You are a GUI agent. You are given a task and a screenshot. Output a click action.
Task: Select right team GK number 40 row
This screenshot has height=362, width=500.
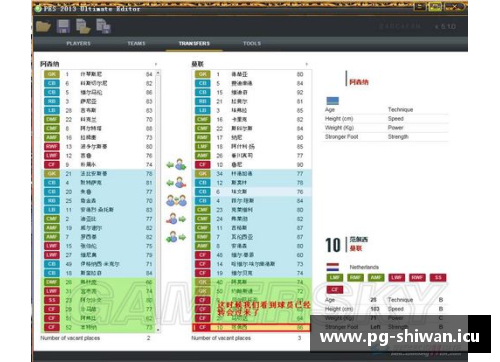pyautogui.click(x=252, y=282)
